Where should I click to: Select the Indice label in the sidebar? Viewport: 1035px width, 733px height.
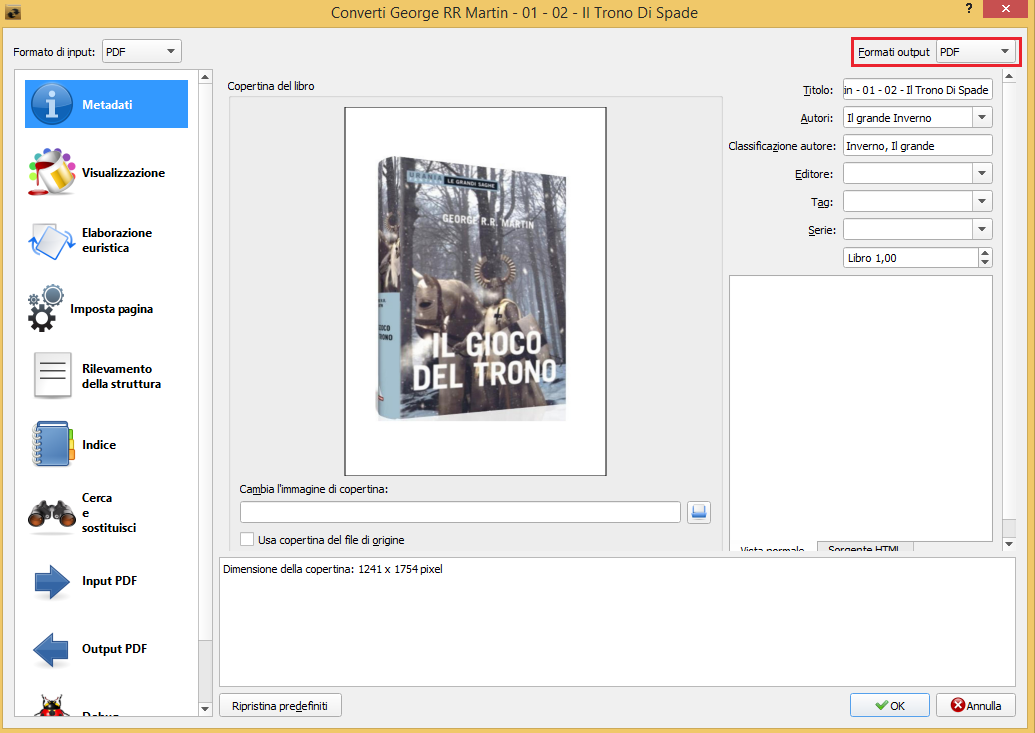pyautogui.click(x=99, y=444)
